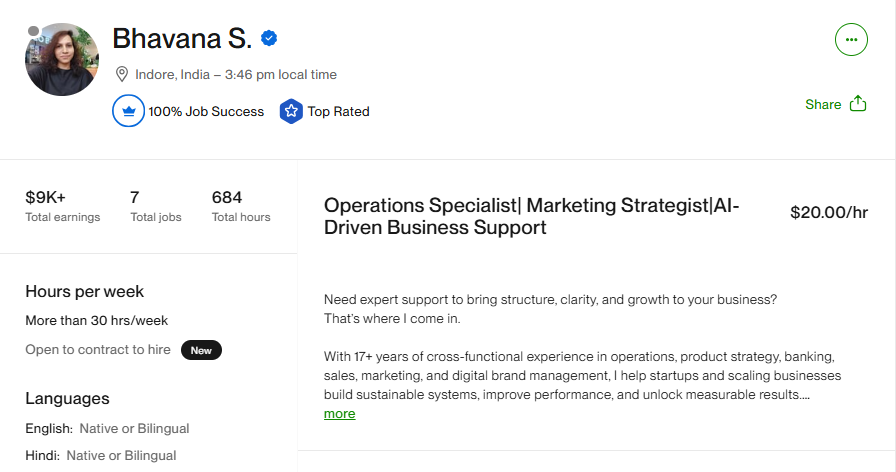This screenshot has width=896, height=472.
Task: Click the 100% Job Success label
Action: tap(206, 112)
